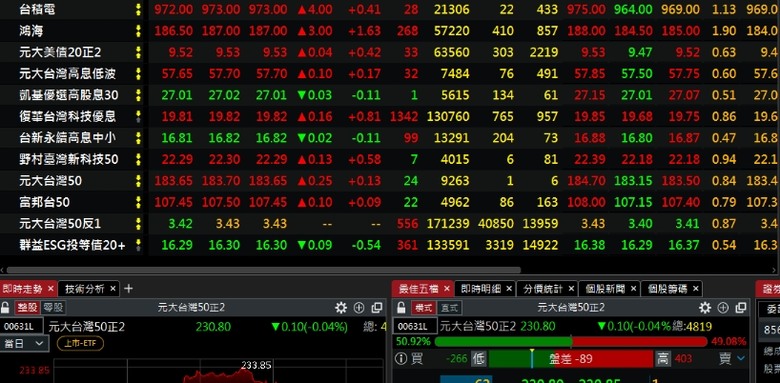This screenshot has height=383, width=780.
Task: Open the 最佳五檔 tab
Action: tap(418, 288)
